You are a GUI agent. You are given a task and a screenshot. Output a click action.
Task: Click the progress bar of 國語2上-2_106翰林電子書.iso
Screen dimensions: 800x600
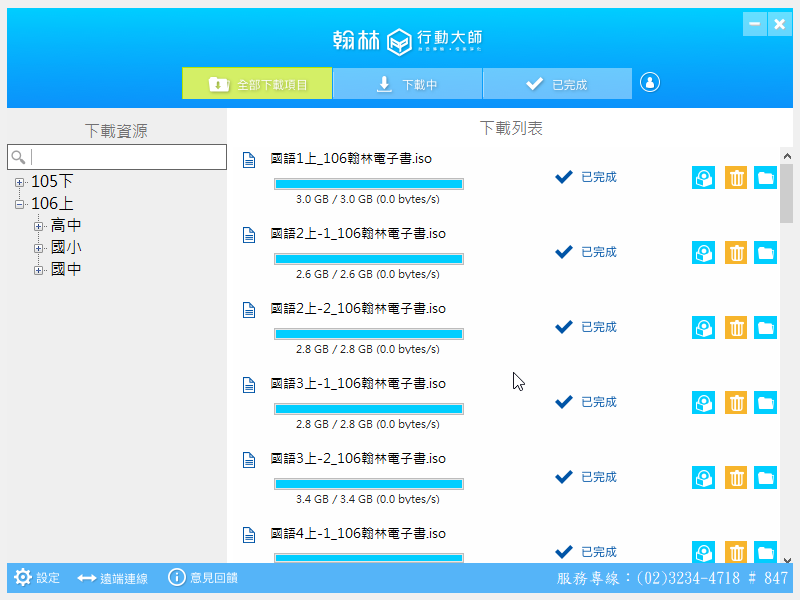pyautogui.click(x=369, y=334)
